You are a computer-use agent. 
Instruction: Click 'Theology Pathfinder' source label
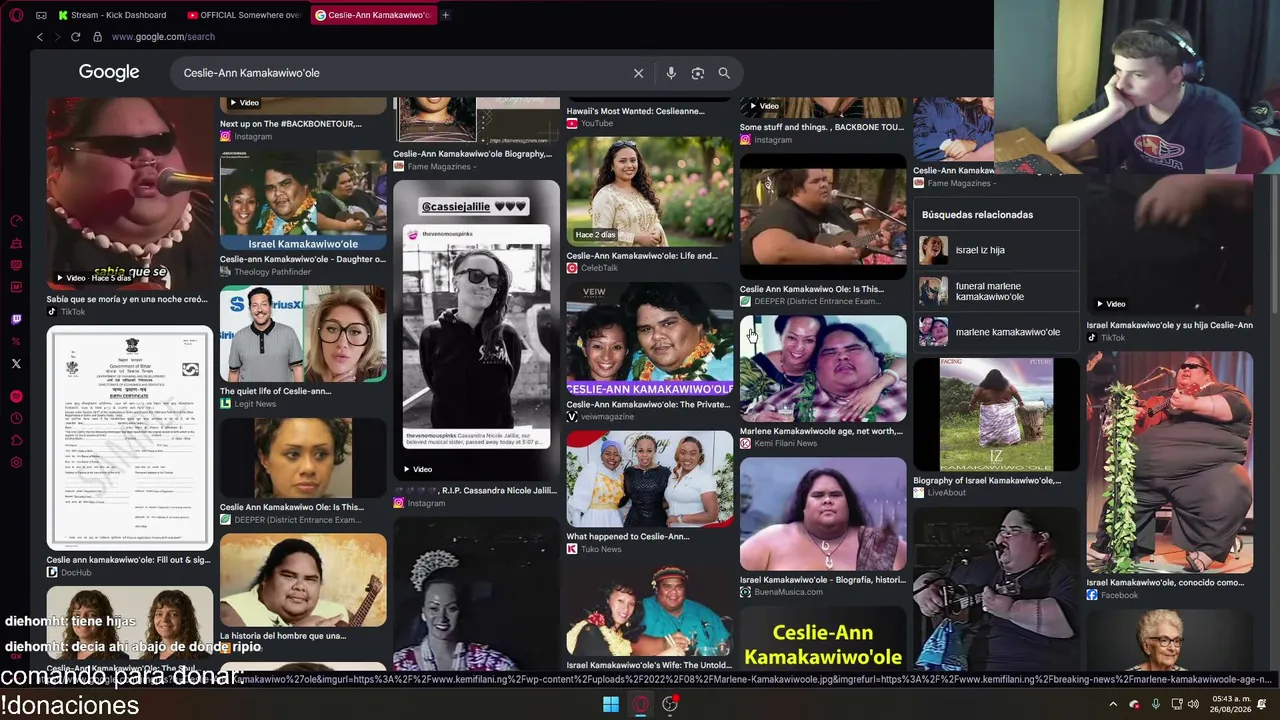click(272, 272)
